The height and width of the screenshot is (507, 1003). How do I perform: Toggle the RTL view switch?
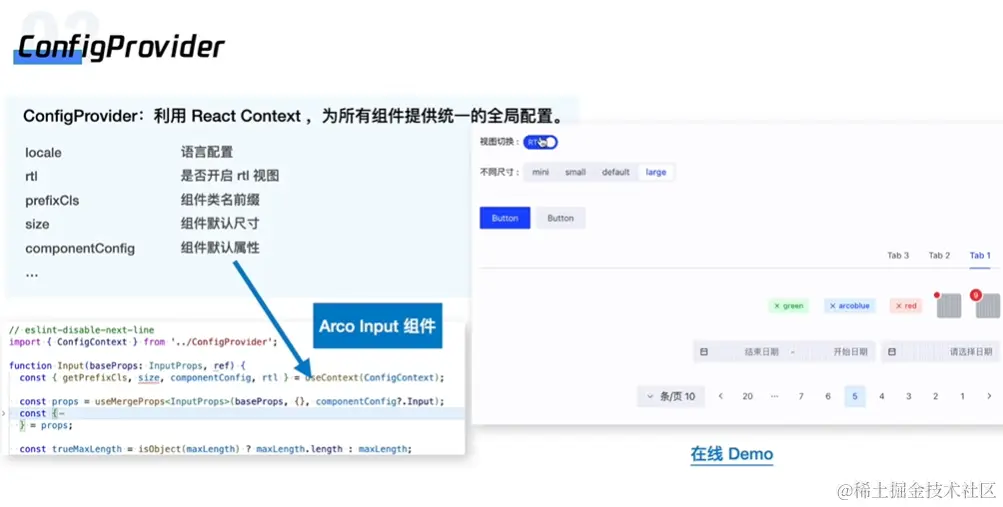point(541,142)
